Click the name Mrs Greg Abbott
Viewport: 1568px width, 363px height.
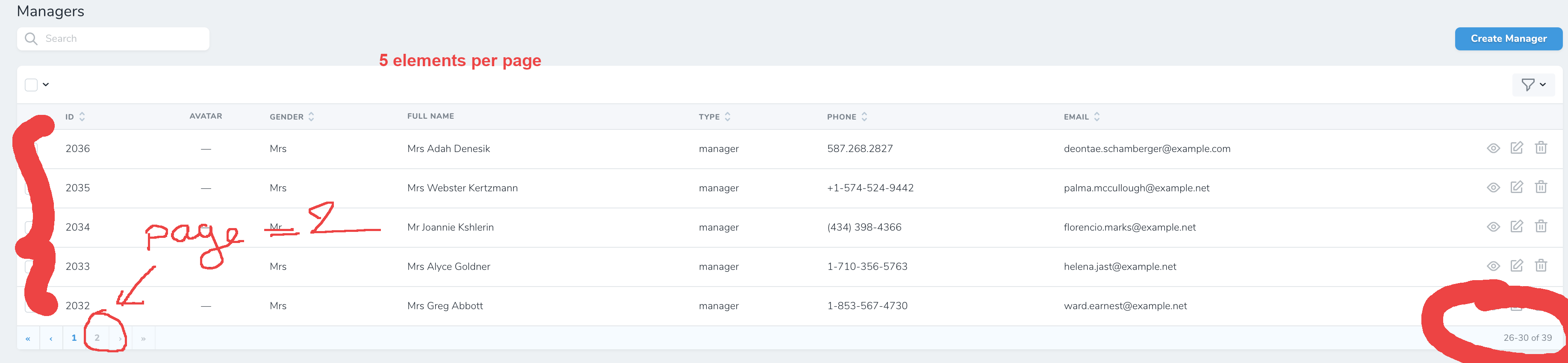[445, 306]
